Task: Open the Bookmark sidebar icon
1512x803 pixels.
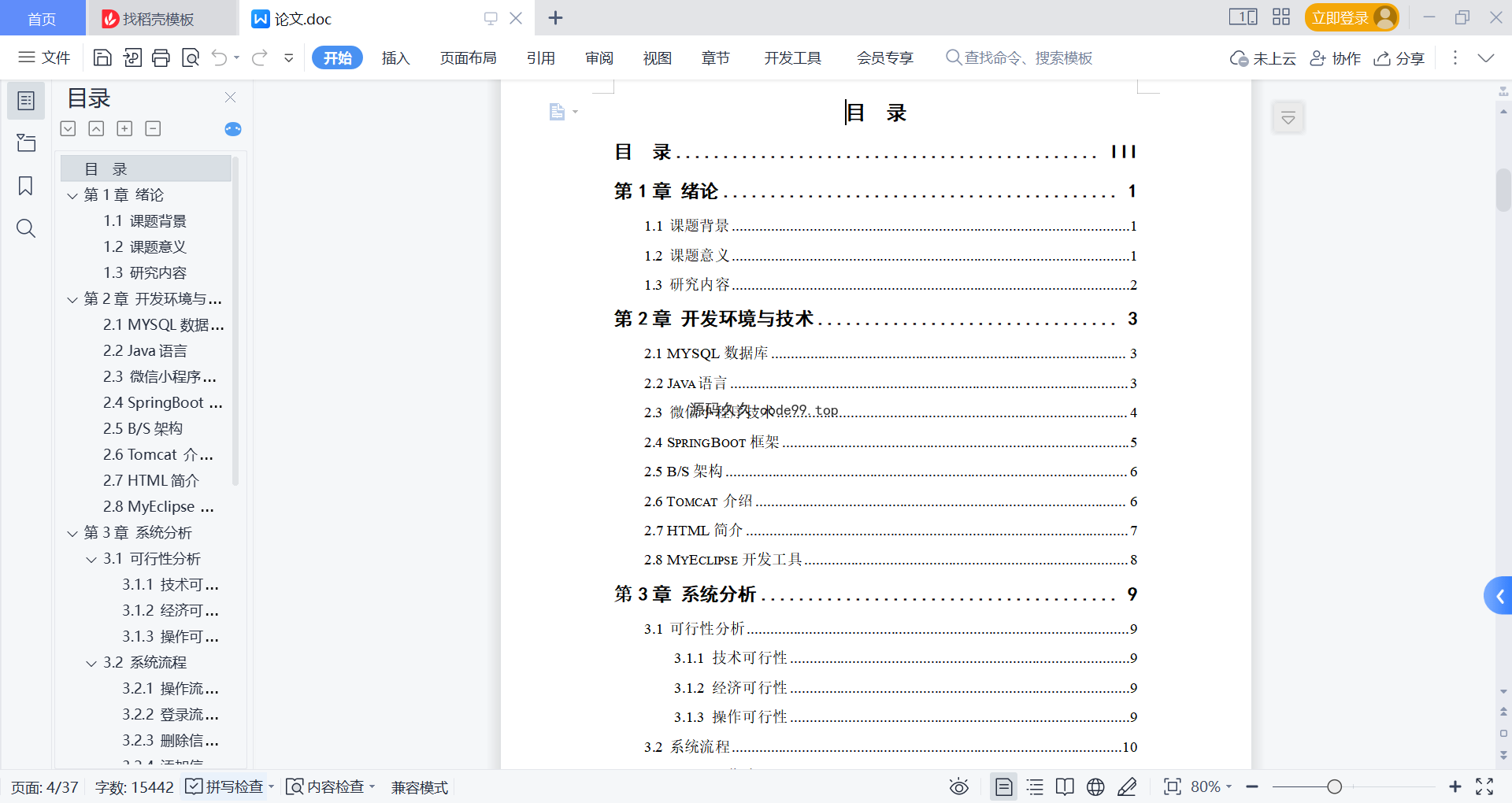Action: [x=26, y=186]
